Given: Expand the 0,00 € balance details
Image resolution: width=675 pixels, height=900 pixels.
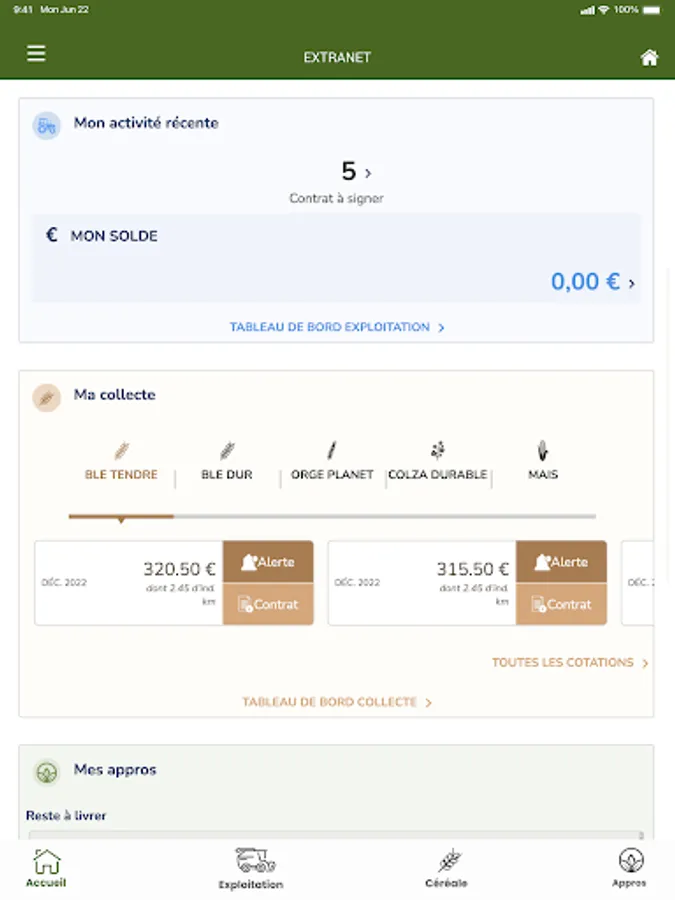Looking at the screenshot, I should (x=631, y=283).
